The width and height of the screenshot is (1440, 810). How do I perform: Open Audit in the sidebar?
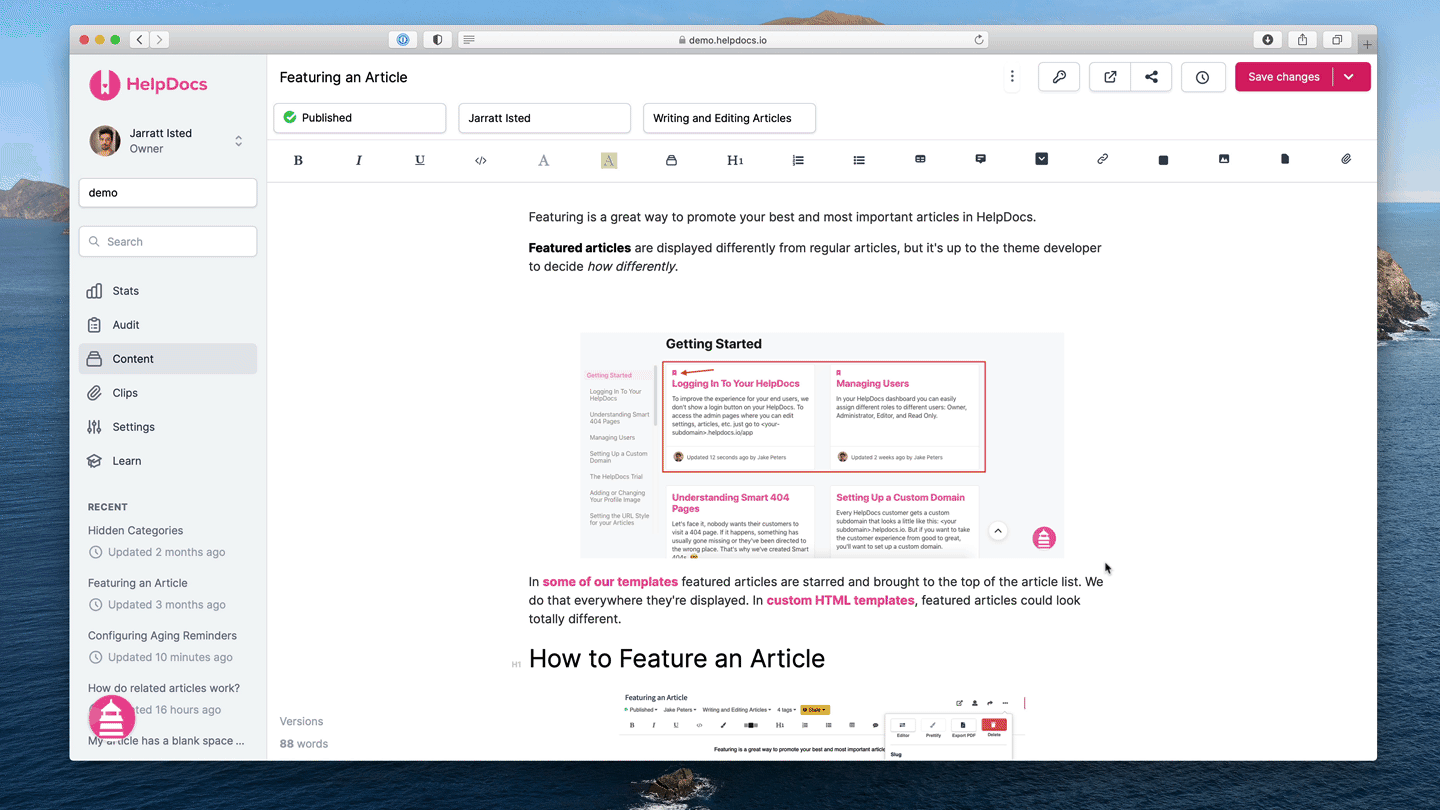168,325
